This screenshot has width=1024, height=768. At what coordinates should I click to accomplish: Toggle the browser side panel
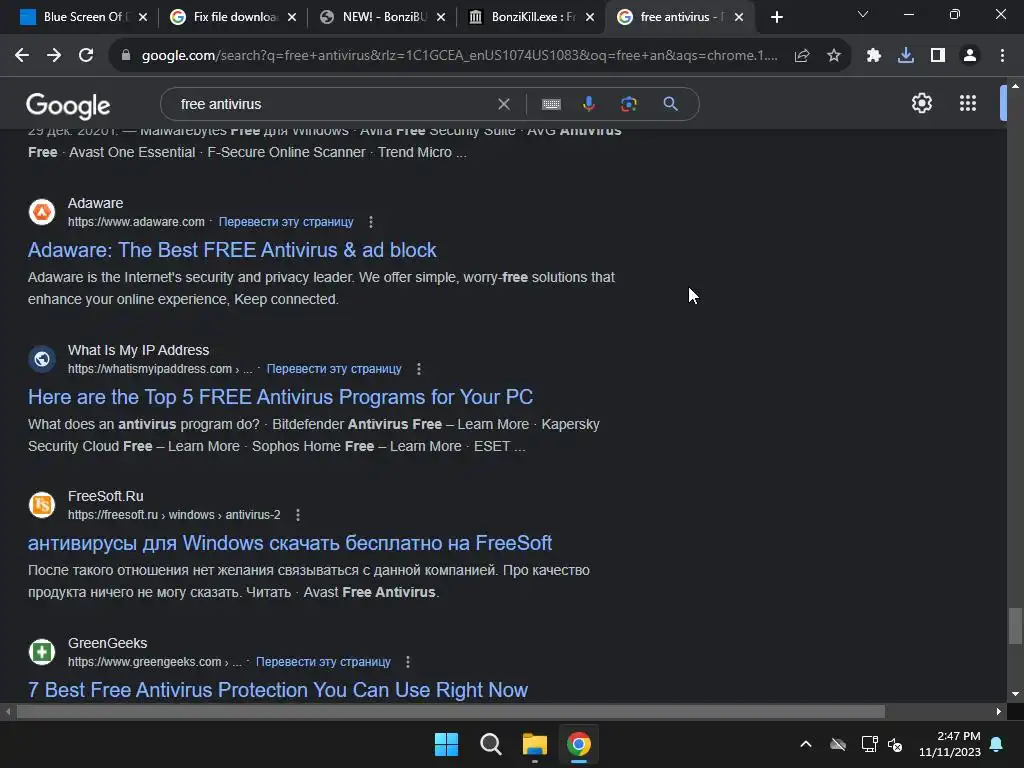[938, 56]
